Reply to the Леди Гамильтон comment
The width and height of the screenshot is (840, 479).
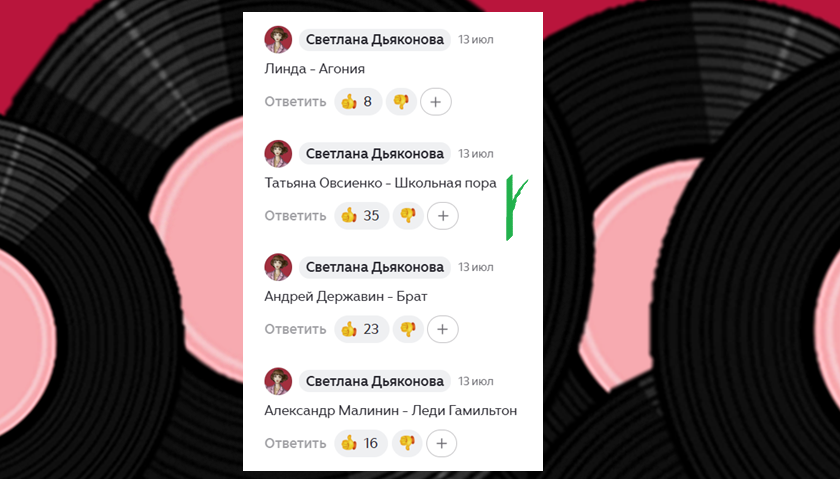[295, 443]
